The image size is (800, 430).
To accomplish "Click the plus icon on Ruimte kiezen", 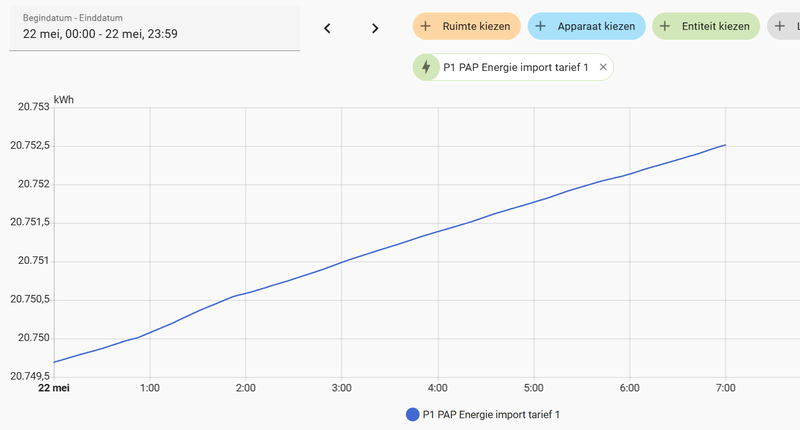I will [426, 26].
